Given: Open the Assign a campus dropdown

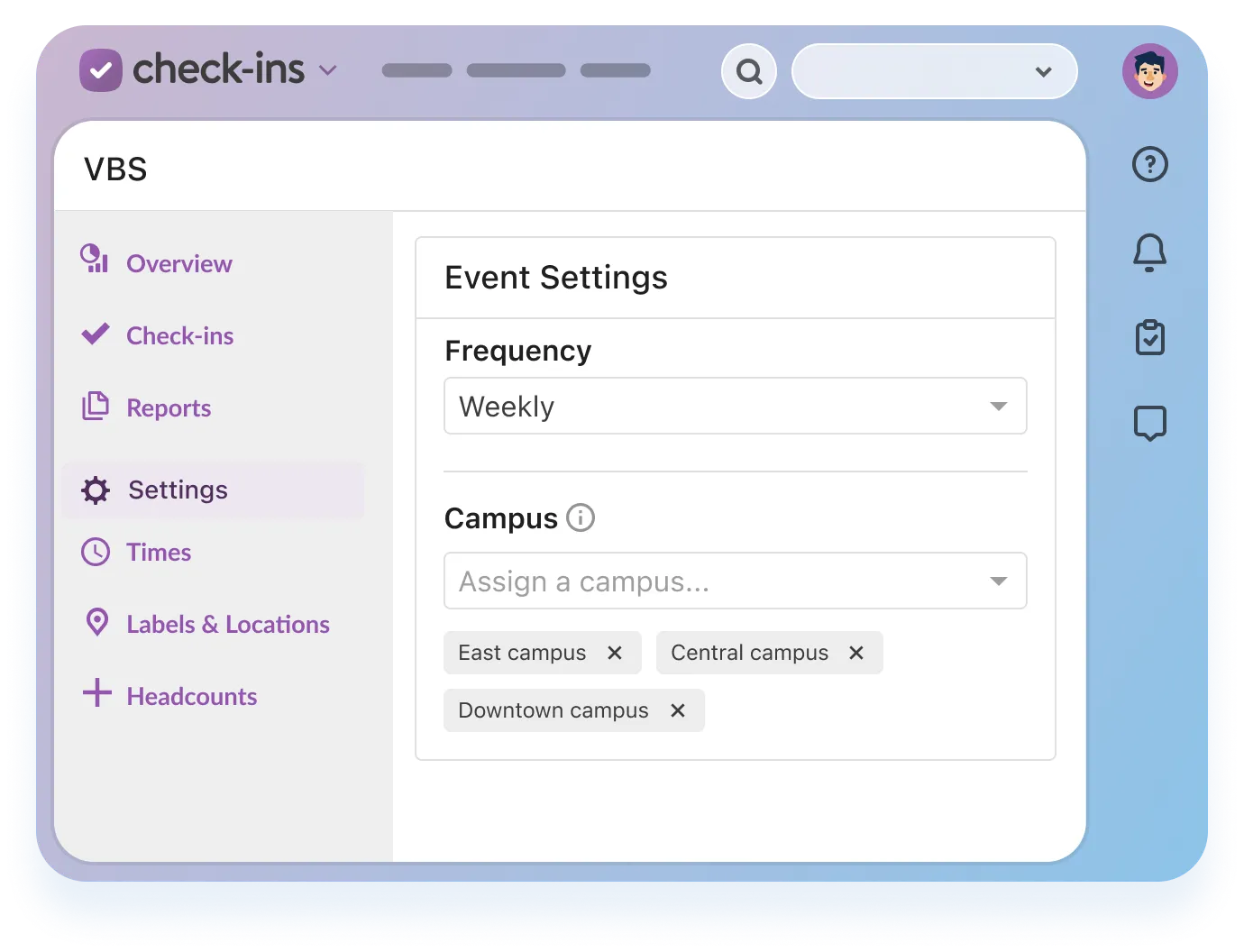Looking at the screenshot, I should [x=735, y=581].
